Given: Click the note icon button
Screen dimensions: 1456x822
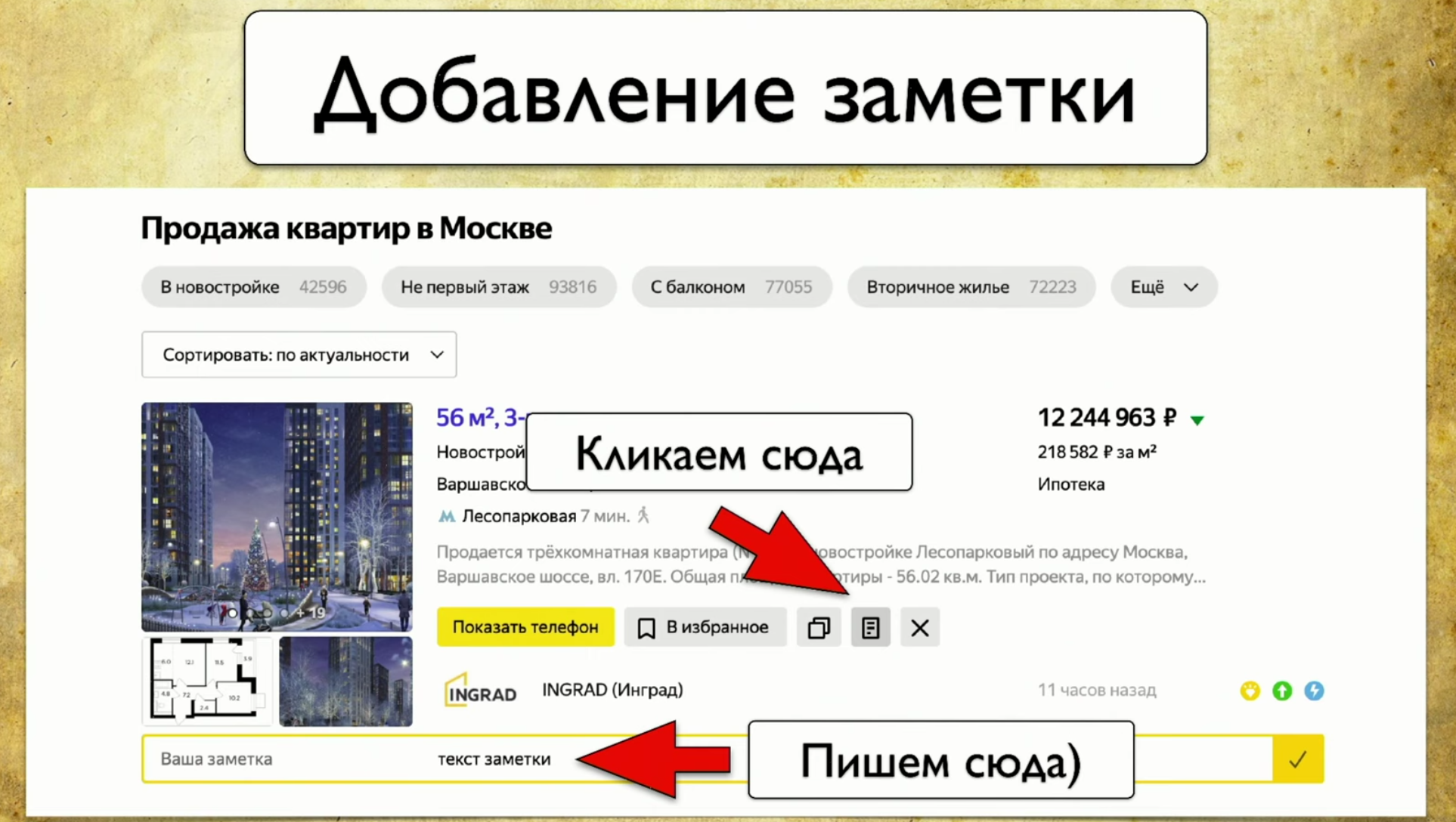Looking at the screenshot, I should [870, 627].
